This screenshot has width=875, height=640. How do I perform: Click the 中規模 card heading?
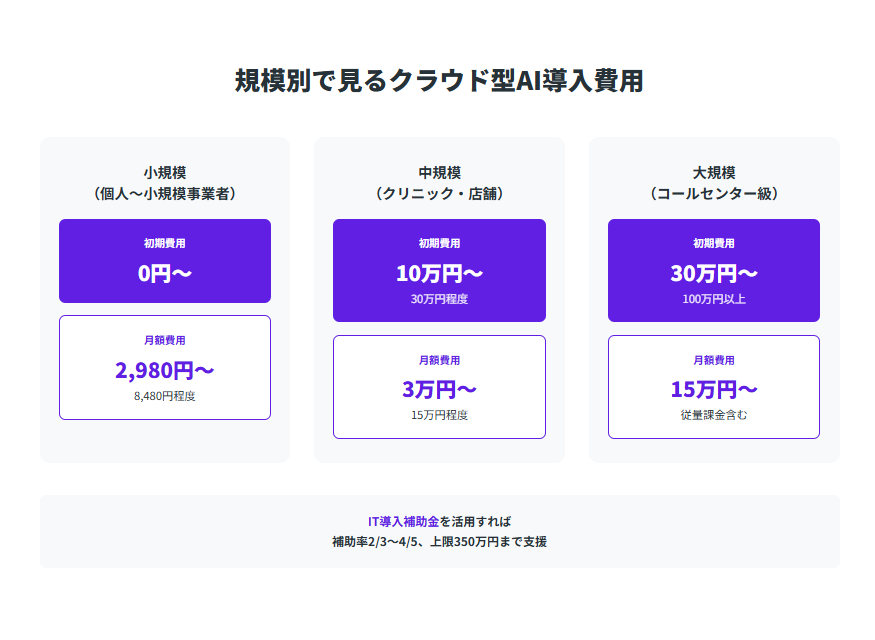[x=439, y=172]
